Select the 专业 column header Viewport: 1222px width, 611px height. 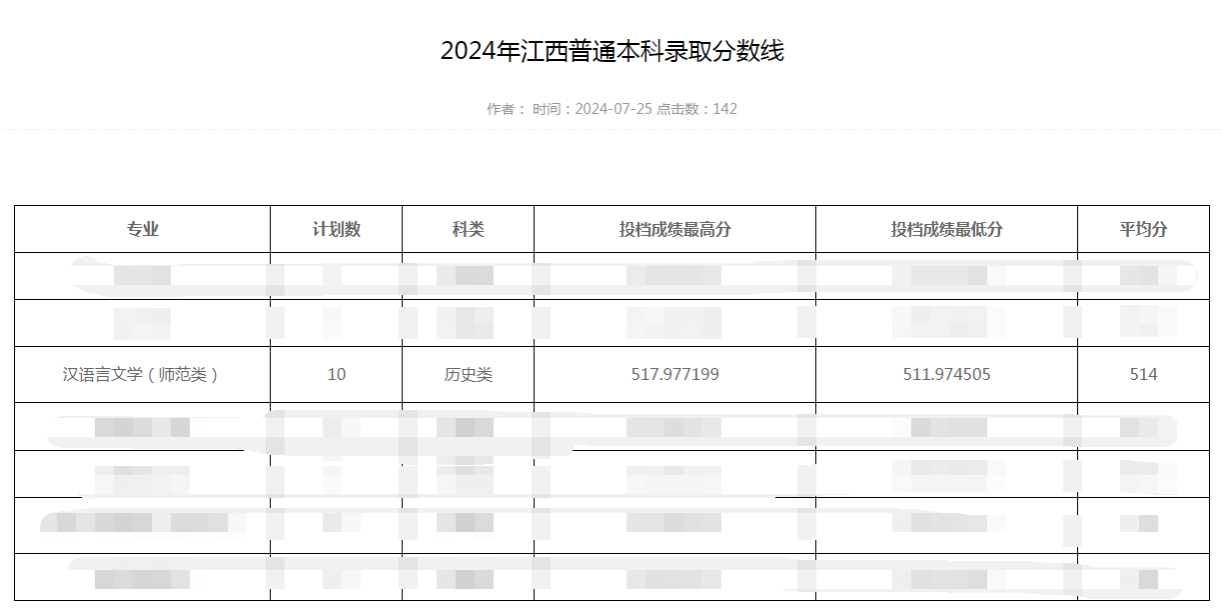(142, 229)
